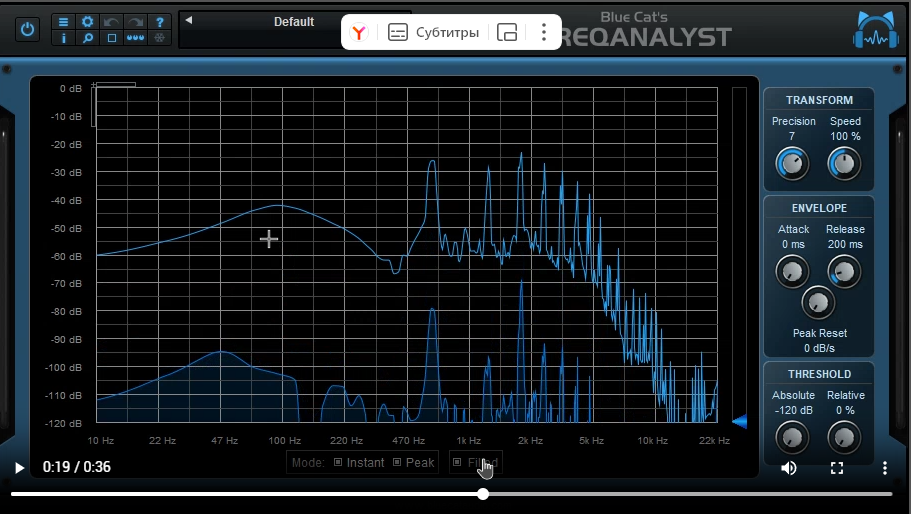
Task: Click the video volume speaker icon
Action: (x=788, y=468)
